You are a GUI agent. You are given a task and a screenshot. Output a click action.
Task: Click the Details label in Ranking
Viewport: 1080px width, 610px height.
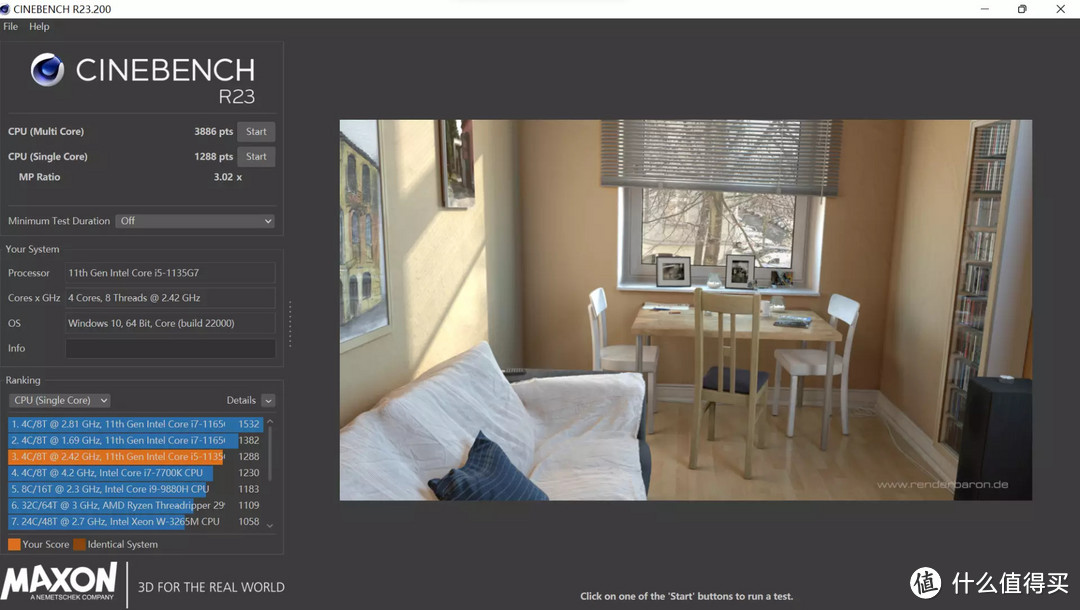(241, 400)
